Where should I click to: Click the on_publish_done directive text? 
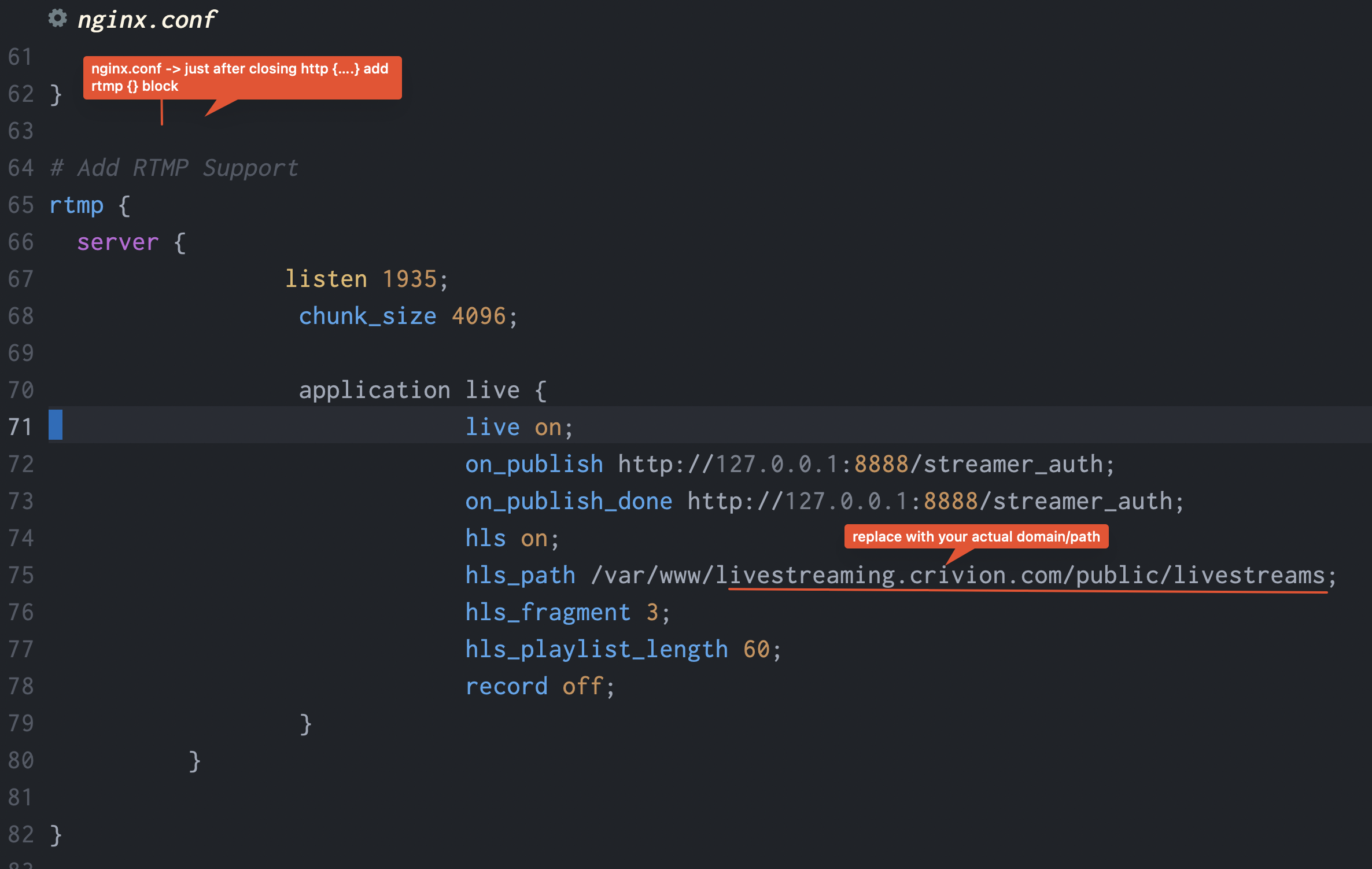click(569, 502)
